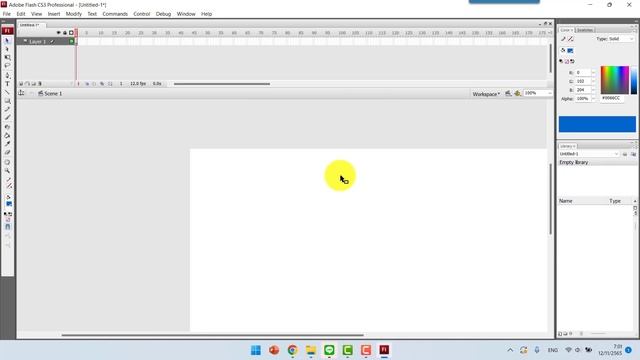Viewport: 640px width, 360px height.
Task: Toggle the hide timeline button left of Scene 1
Action: tap(21, 93)
